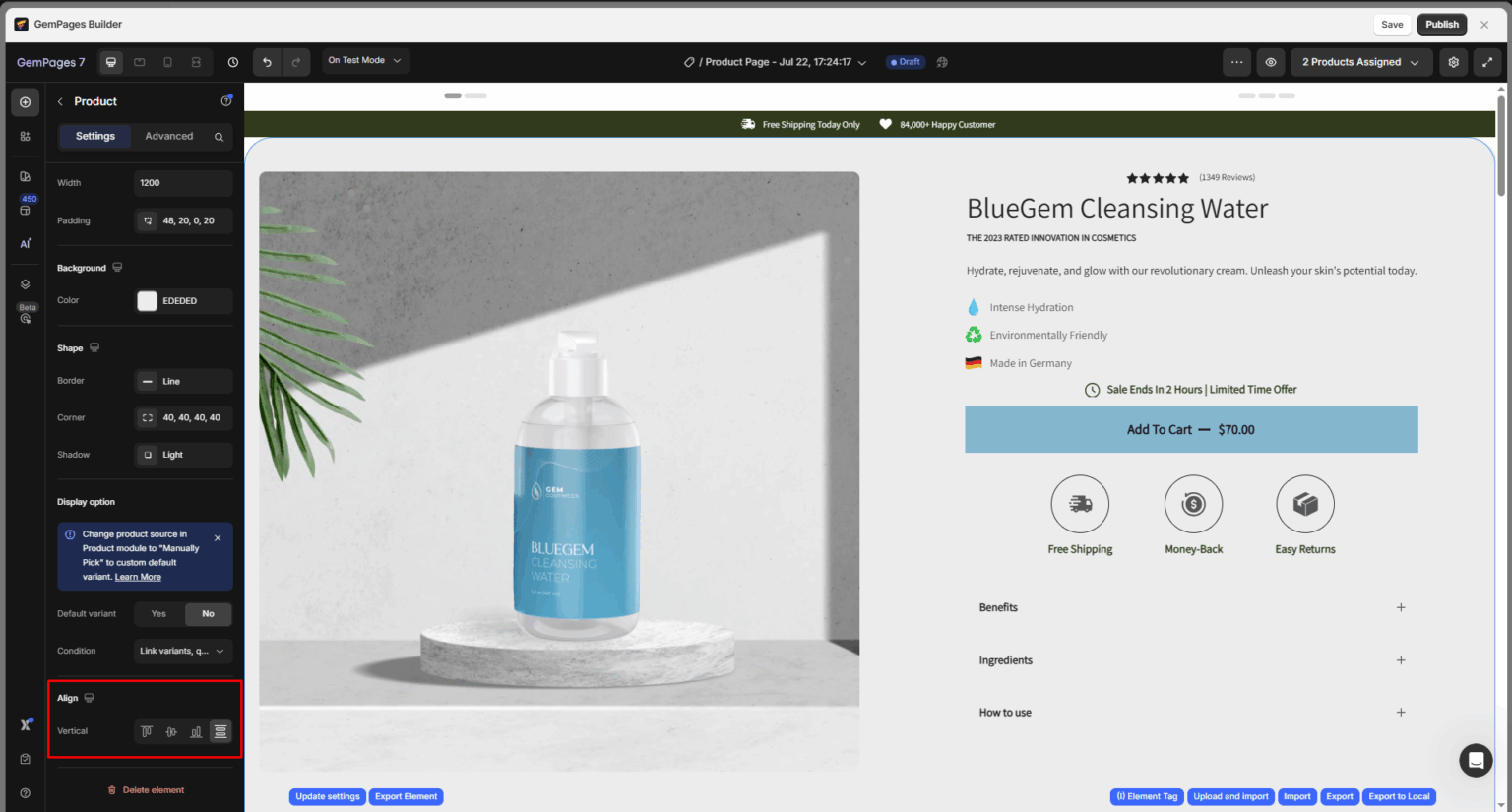Click the Padding link-sides icon
This screenshot has width=1512, height=812.
(x=148, y=221)
